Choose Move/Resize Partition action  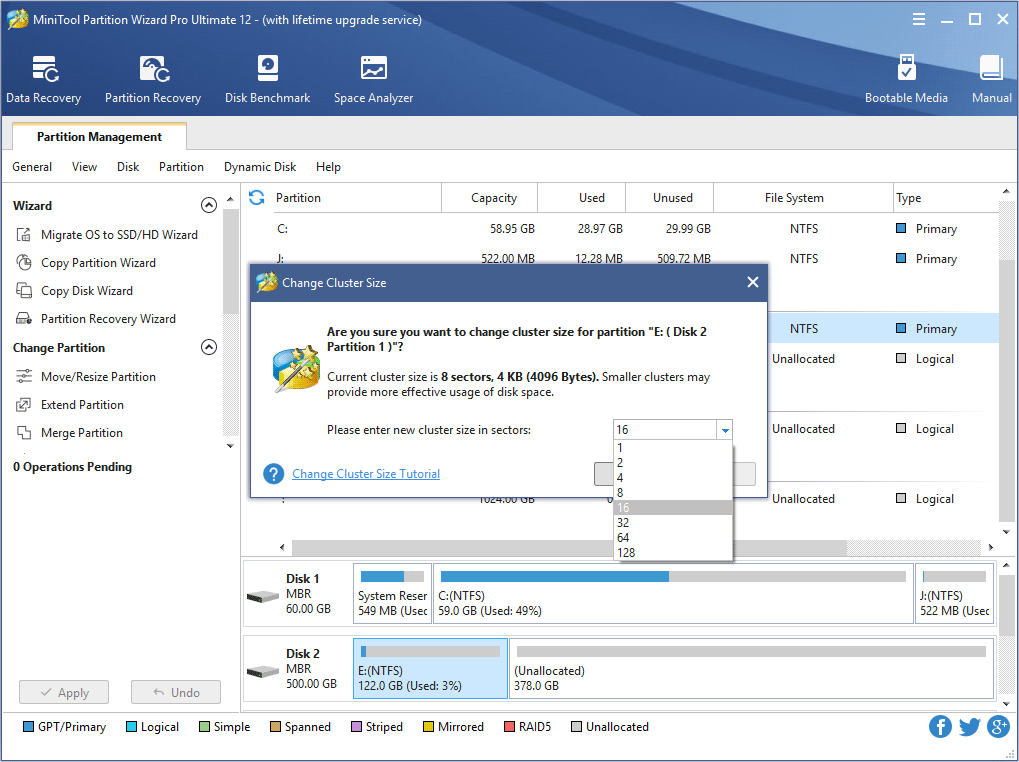86,377
